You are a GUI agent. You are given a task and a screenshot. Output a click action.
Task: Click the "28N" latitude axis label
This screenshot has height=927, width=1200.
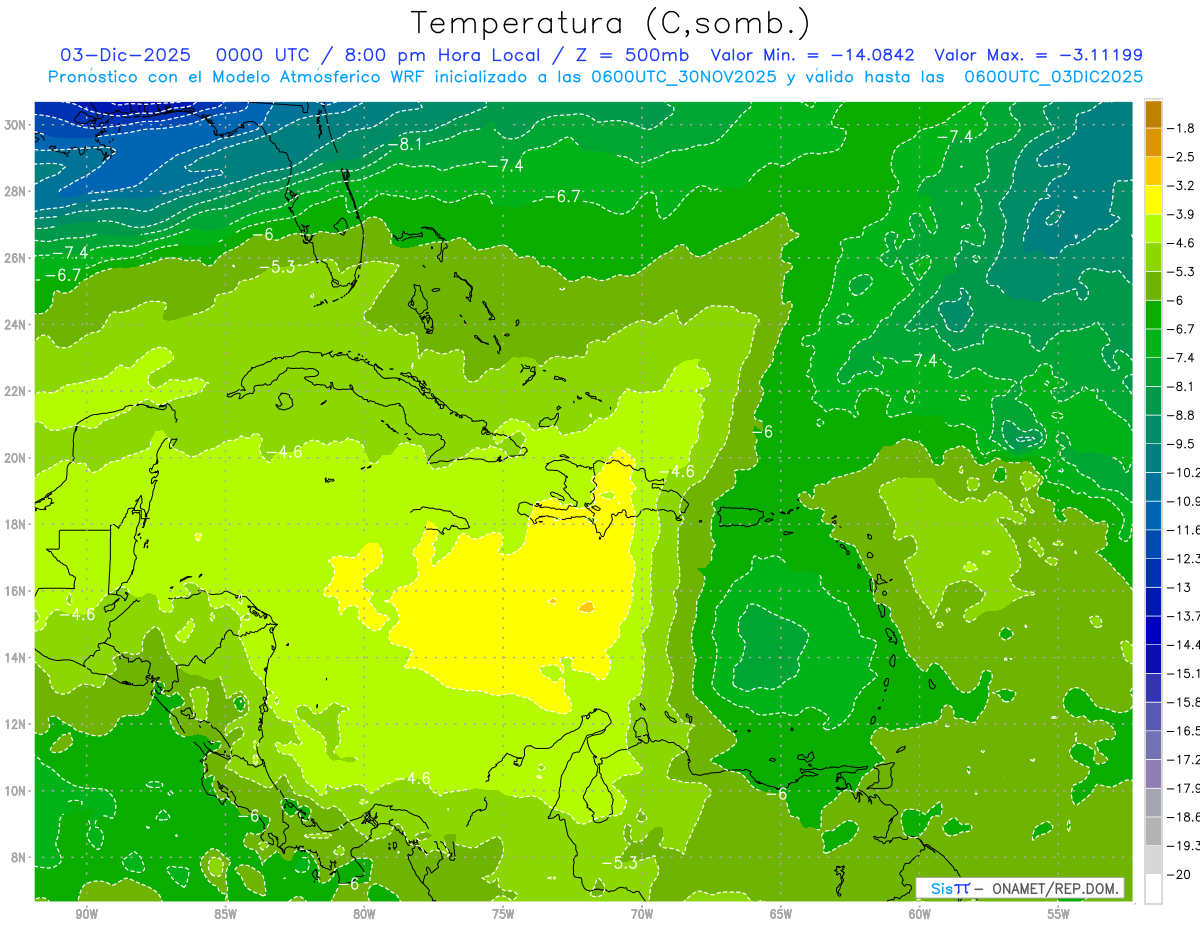(15, 191)
